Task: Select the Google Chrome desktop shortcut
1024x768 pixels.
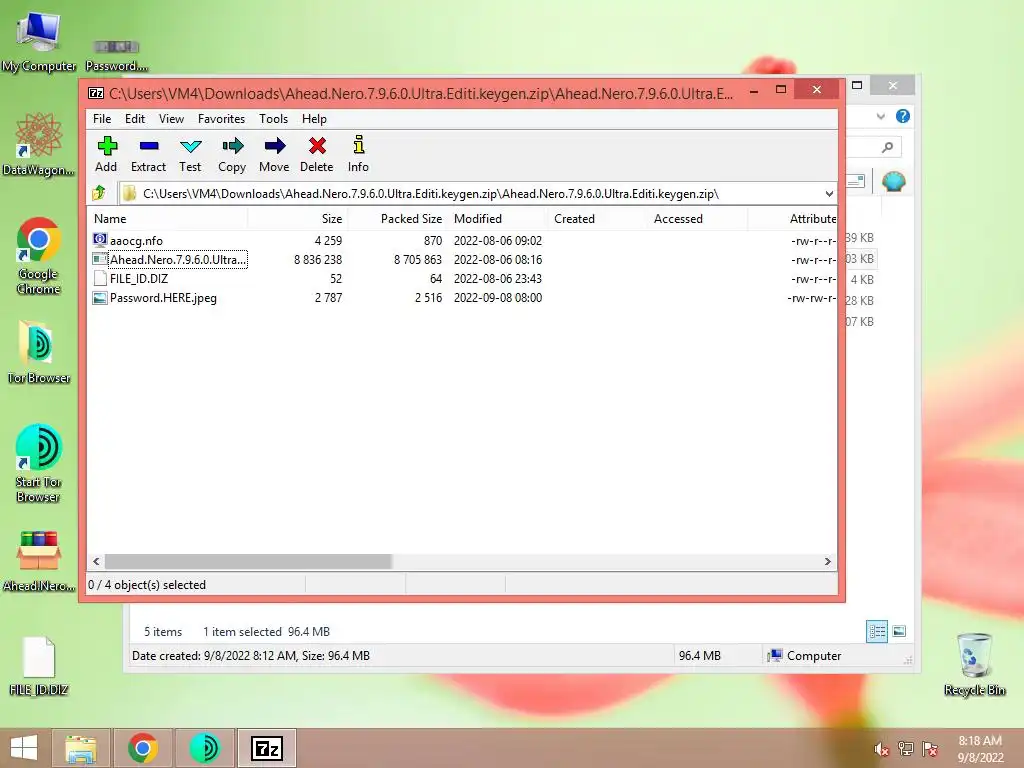Action: coord(39,256)
